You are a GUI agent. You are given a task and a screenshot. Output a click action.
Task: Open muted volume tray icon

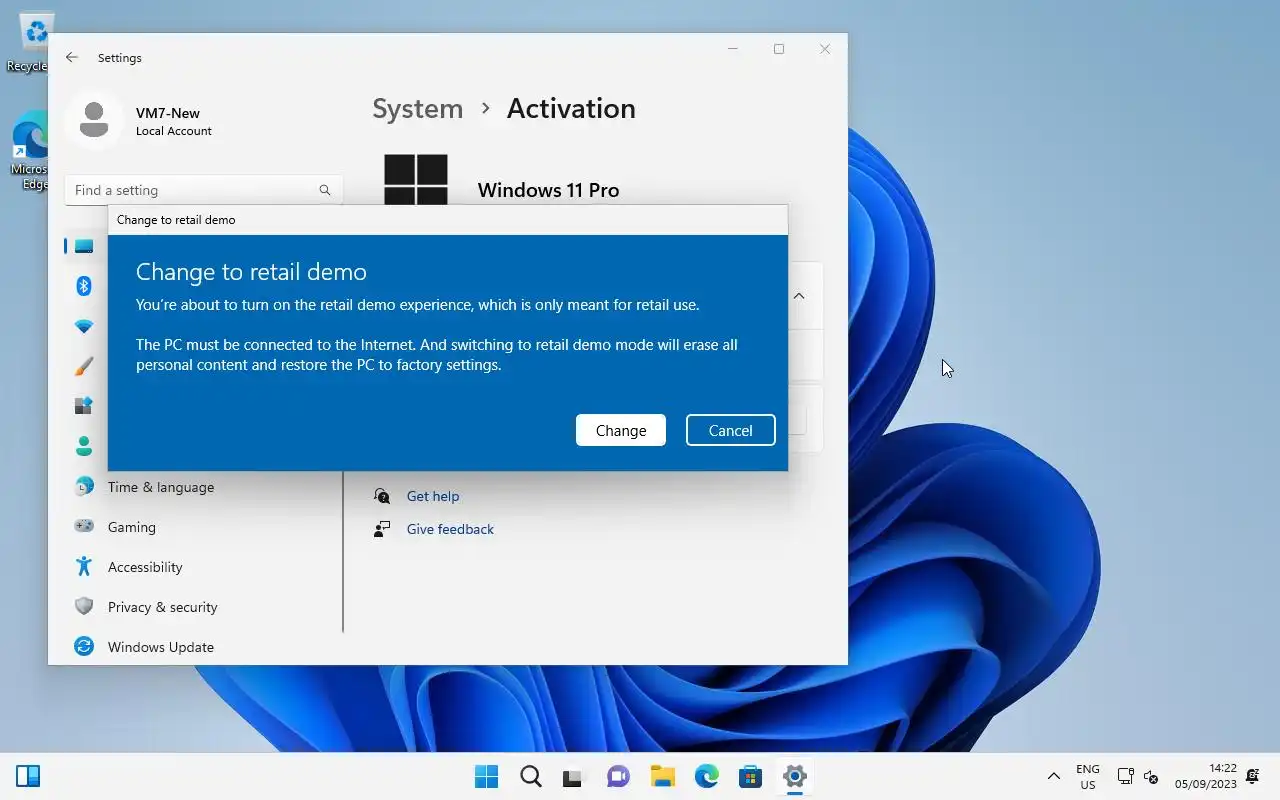(1151, 777)
